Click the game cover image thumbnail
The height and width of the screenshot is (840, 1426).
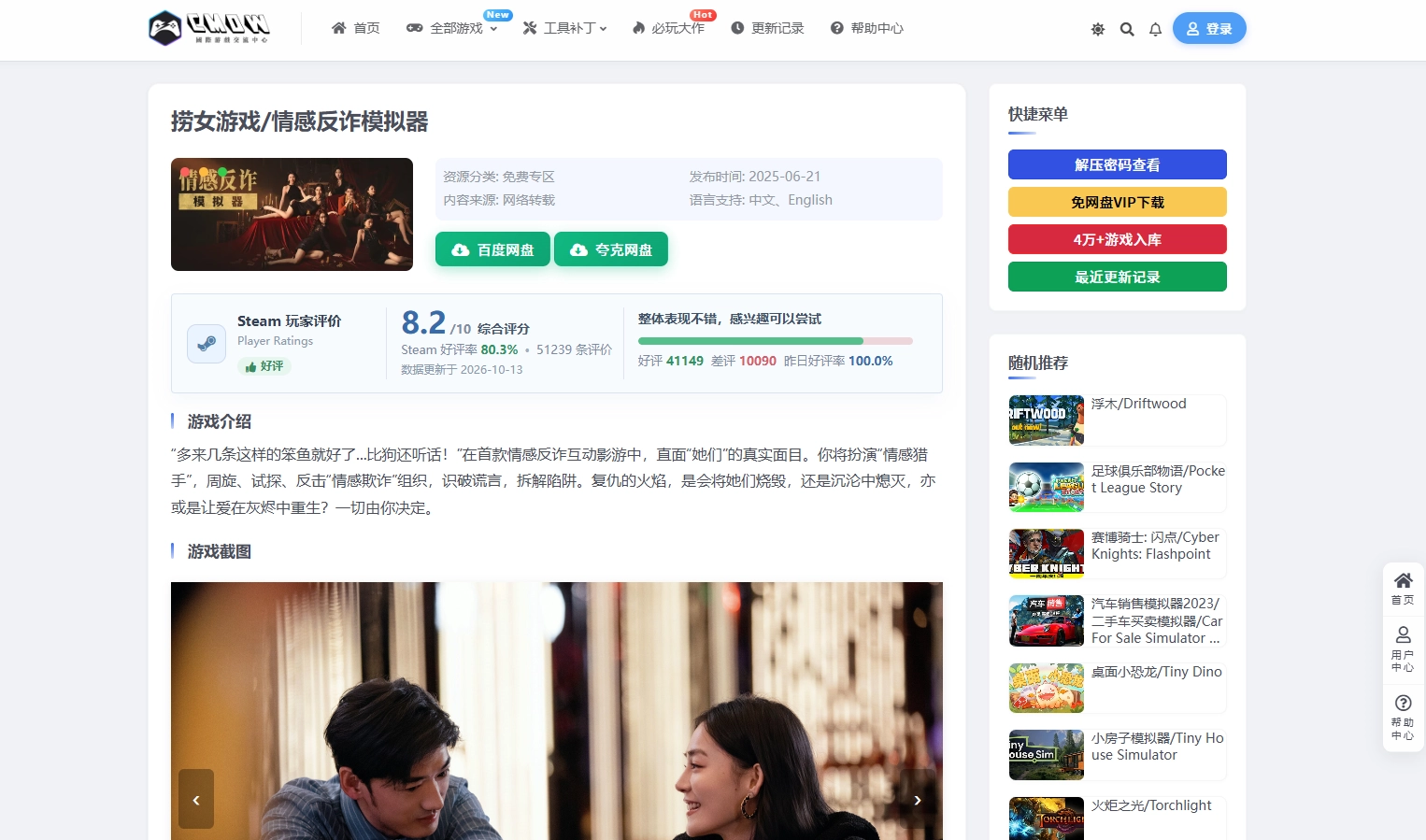click(292, 214)
